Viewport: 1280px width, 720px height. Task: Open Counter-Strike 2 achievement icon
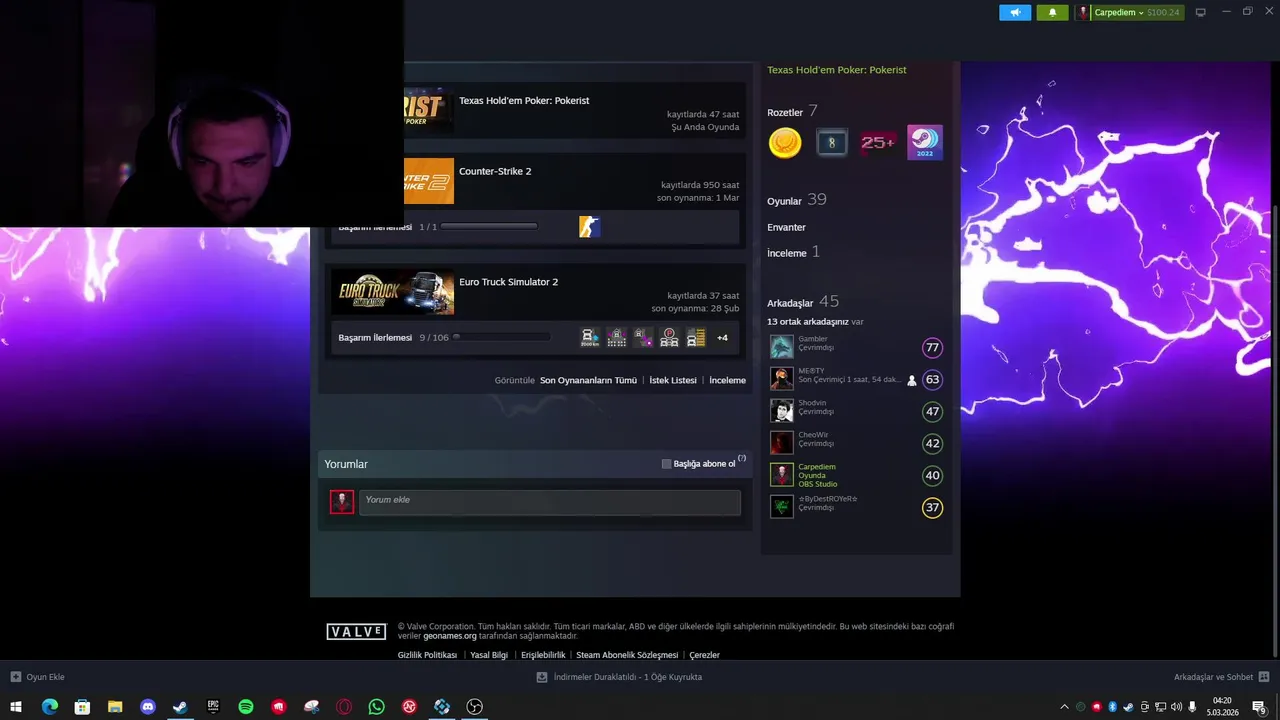(589, 227)
